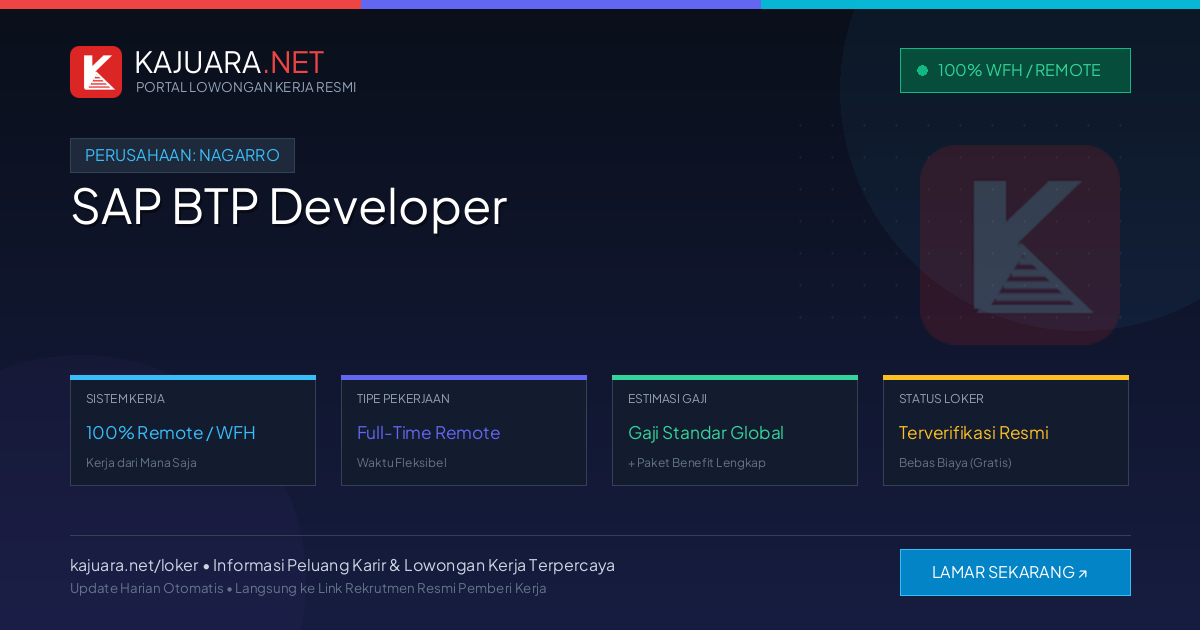Viewport: 1200px width, 630px height.
Task: Click the + Paket Benefit Lengkap text
Action: pyautogui.click(x=697, y=463)
